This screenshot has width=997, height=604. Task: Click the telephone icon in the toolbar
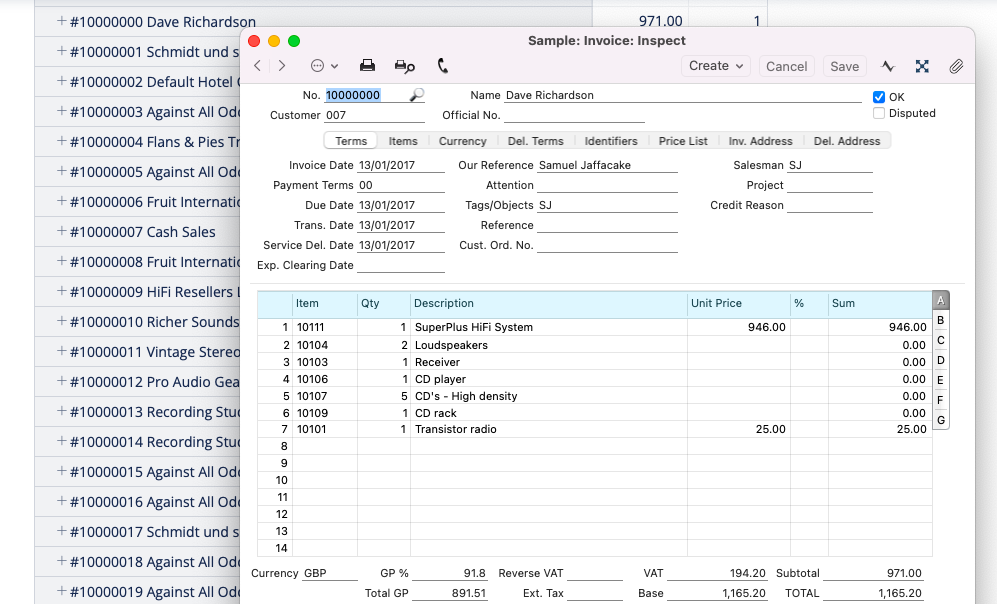(x=442, y=64)
